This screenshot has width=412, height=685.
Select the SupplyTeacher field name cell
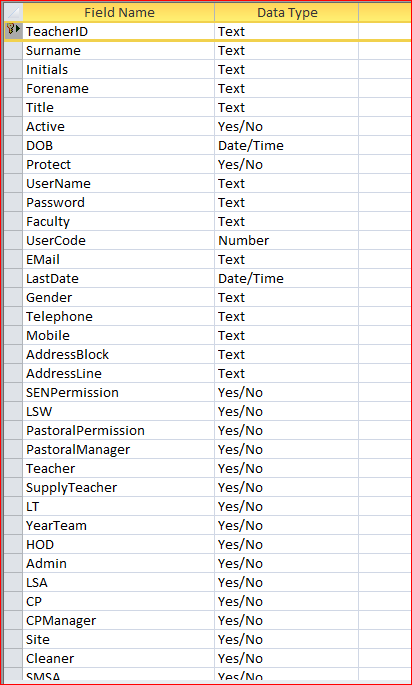pos(119,487)
